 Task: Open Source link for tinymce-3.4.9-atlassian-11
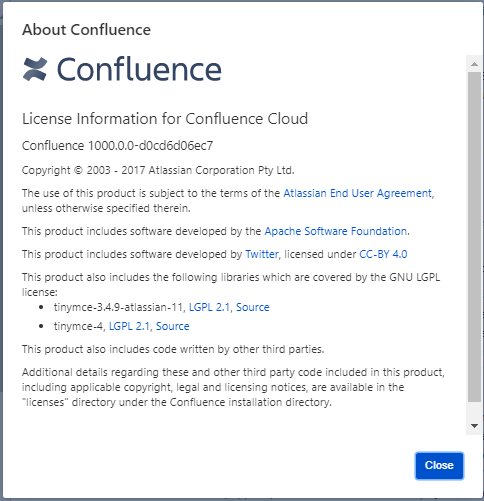[x=253, y=307]
